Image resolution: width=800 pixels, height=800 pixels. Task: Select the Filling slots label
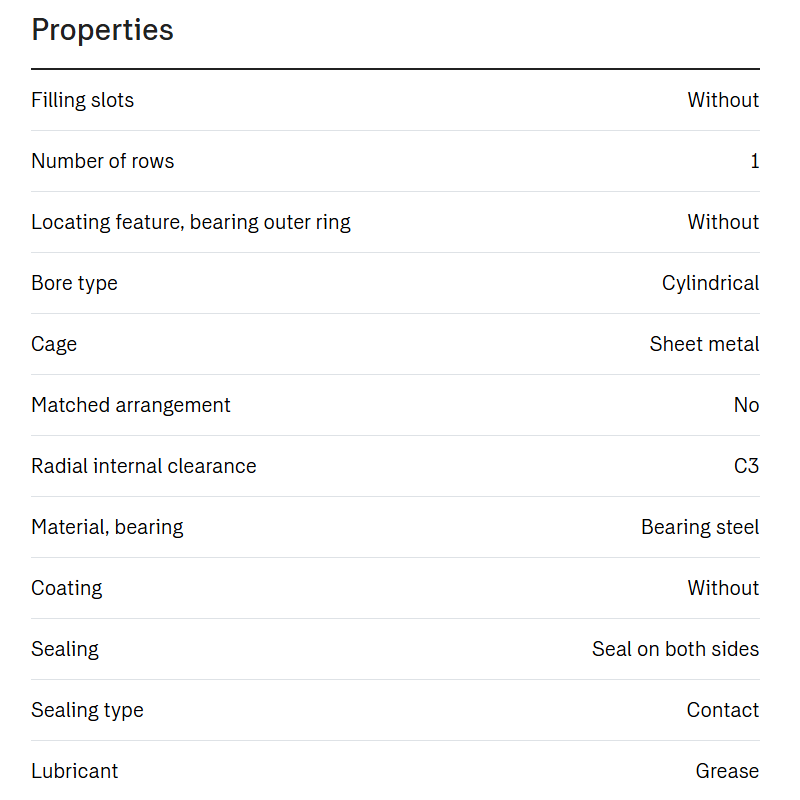82,100
